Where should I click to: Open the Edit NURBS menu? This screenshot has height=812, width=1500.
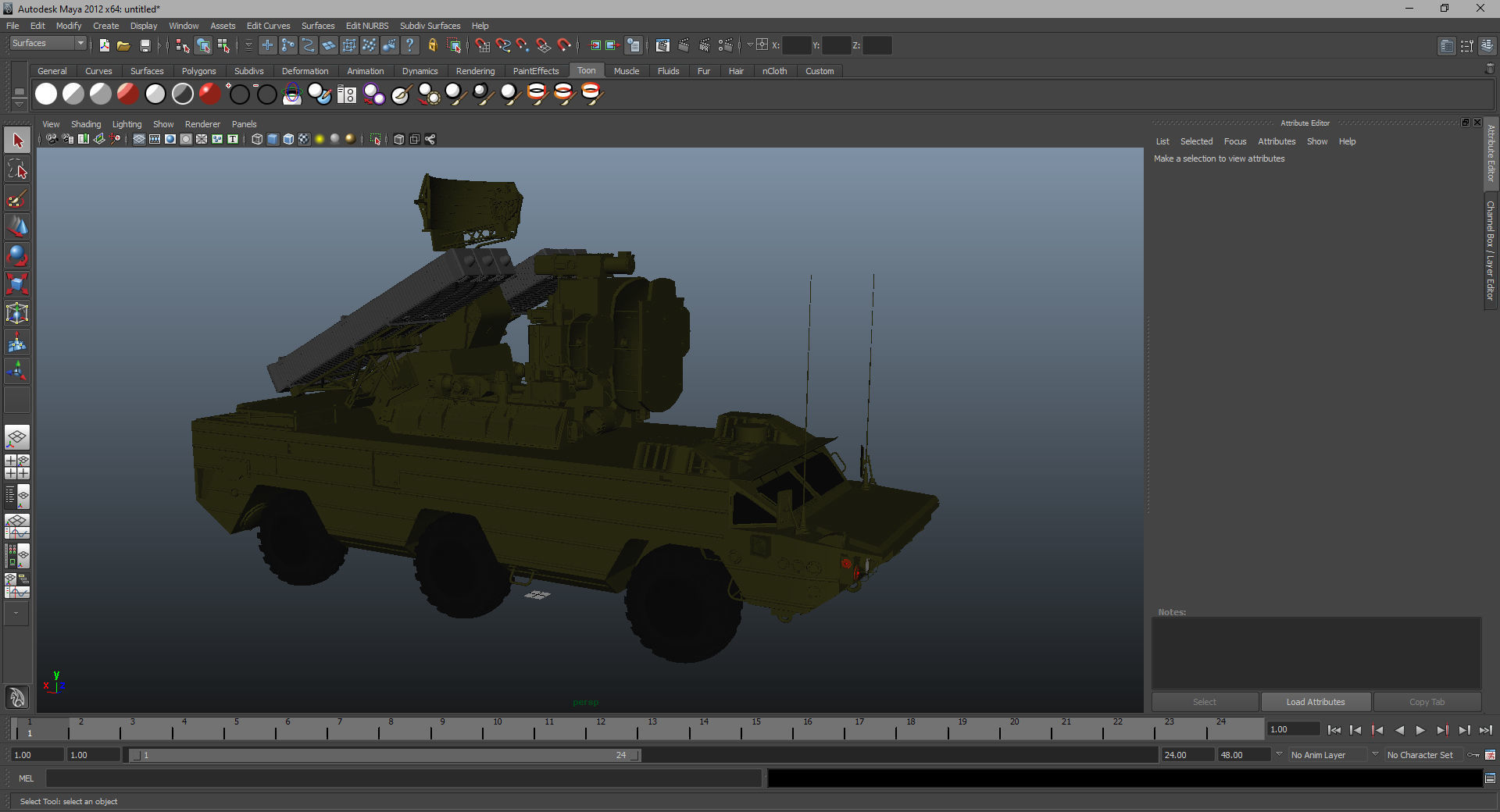click(x=366, y=26)
